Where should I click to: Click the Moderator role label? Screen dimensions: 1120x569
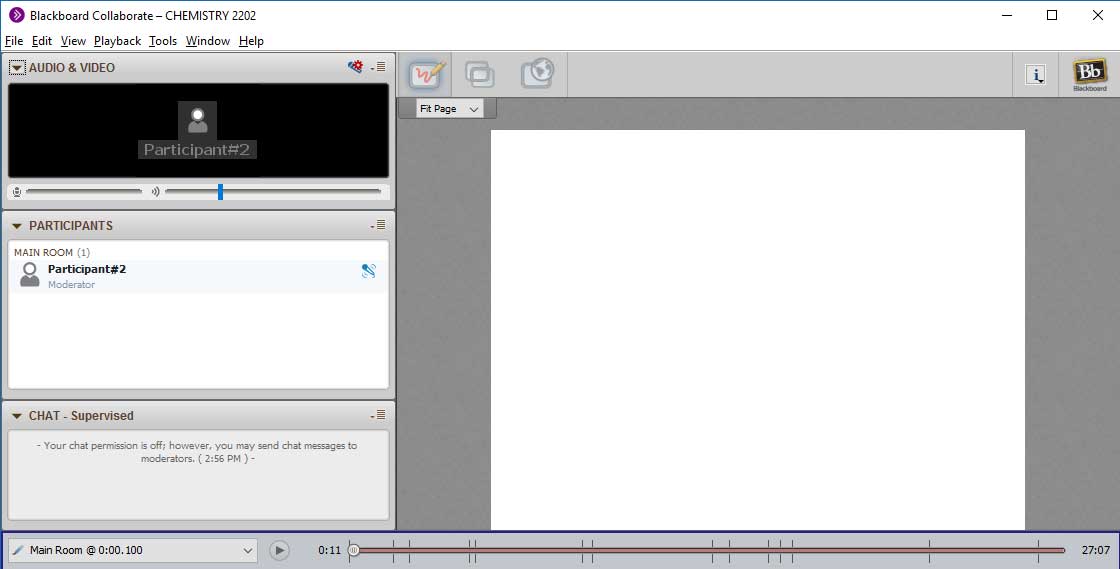pyautogui.click(x=71, y=284)
